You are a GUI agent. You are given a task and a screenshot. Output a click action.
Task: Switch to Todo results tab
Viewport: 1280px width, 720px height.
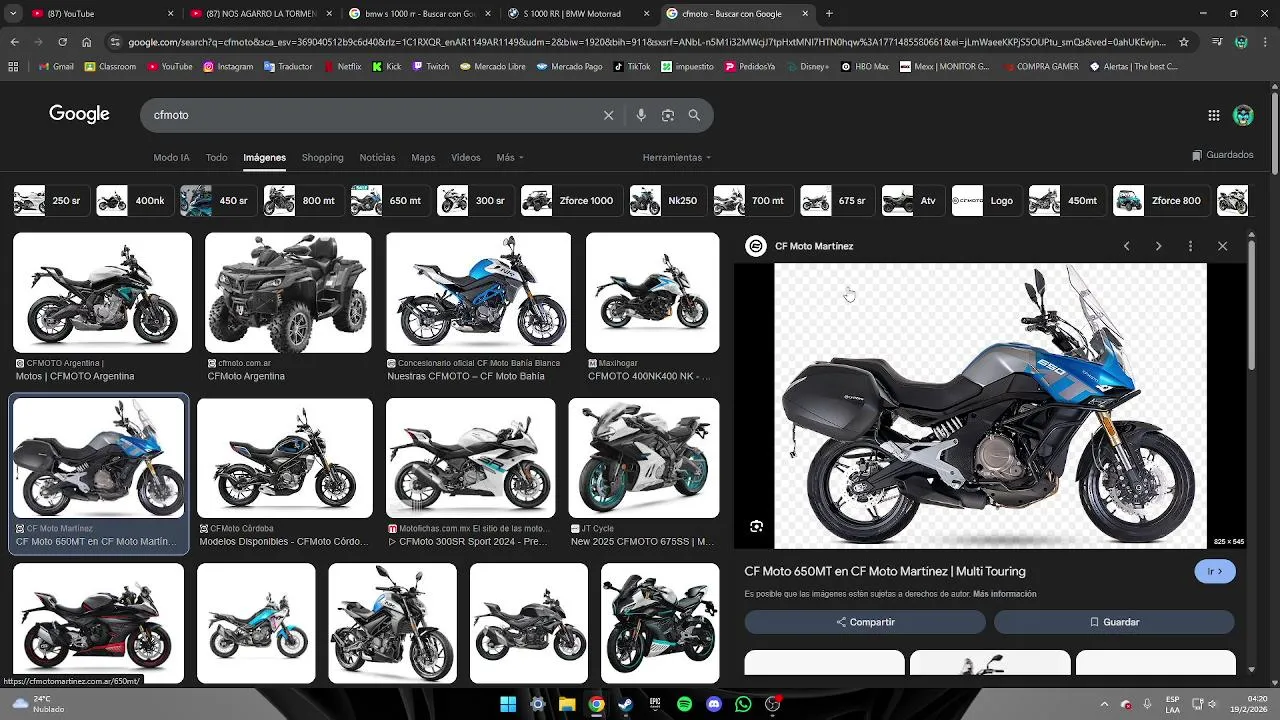[217, 158]
